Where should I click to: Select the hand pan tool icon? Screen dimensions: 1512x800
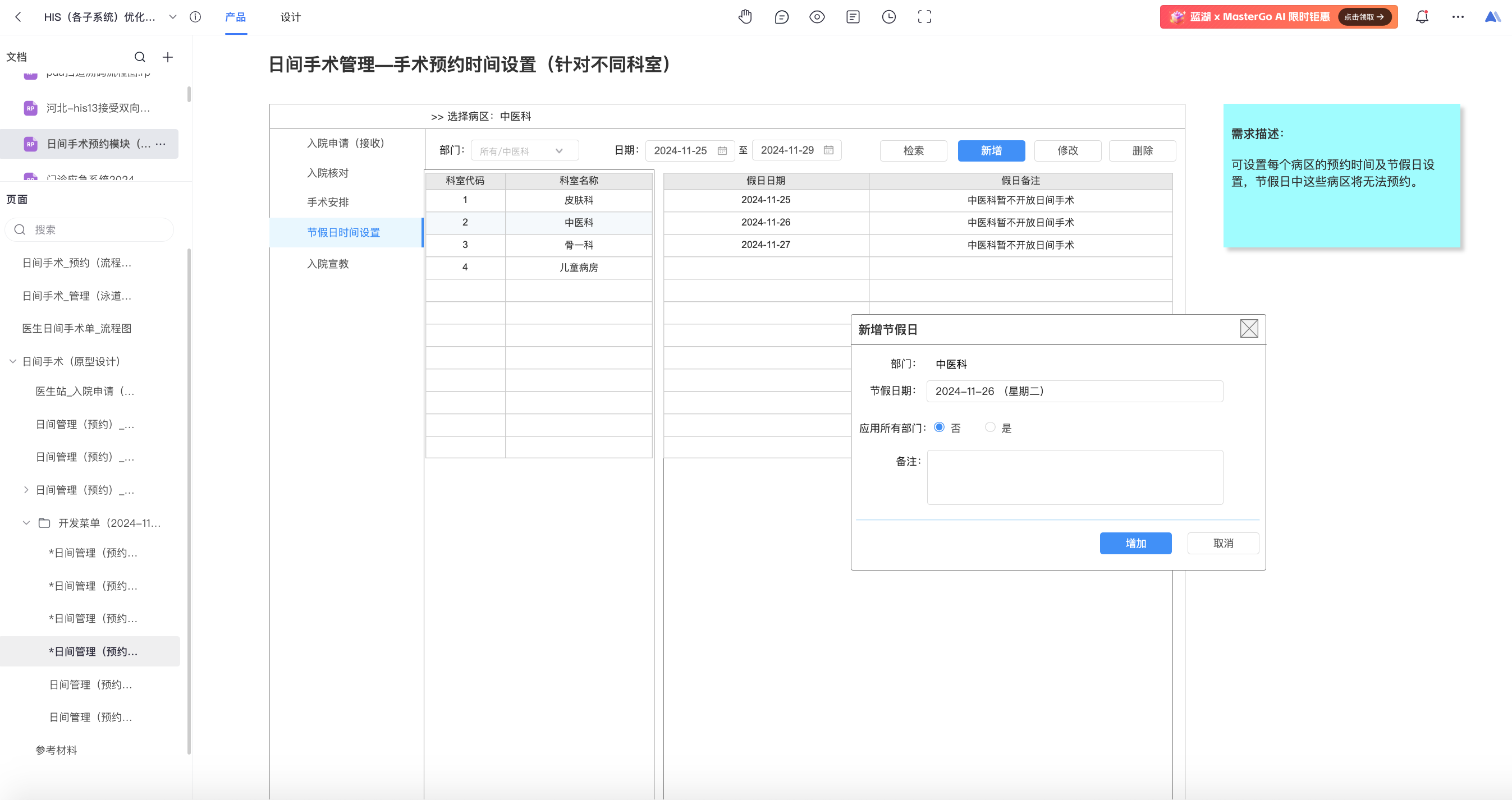745,17
